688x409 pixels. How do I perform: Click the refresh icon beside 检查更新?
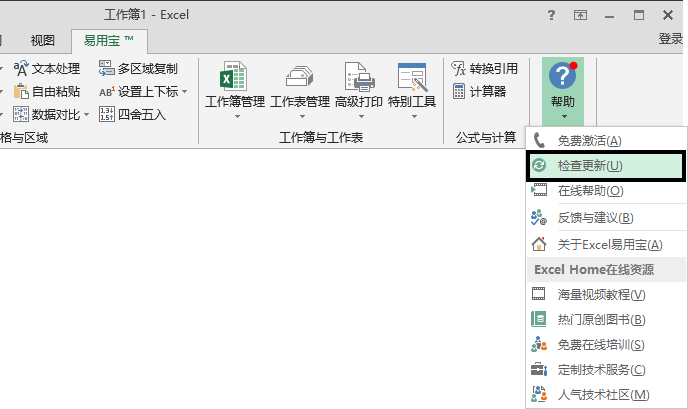point(539,165)
